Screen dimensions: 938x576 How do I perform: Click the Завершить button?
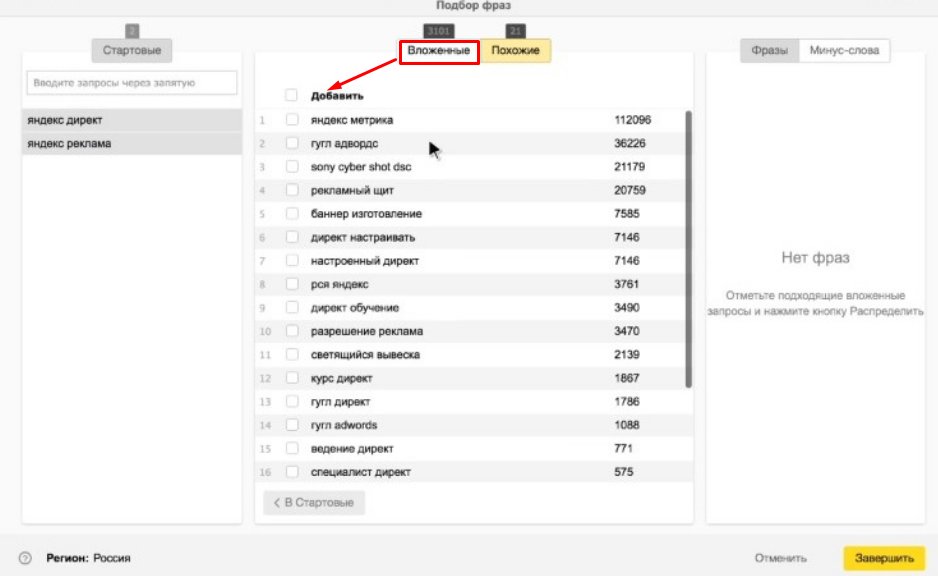click(884, 558)
